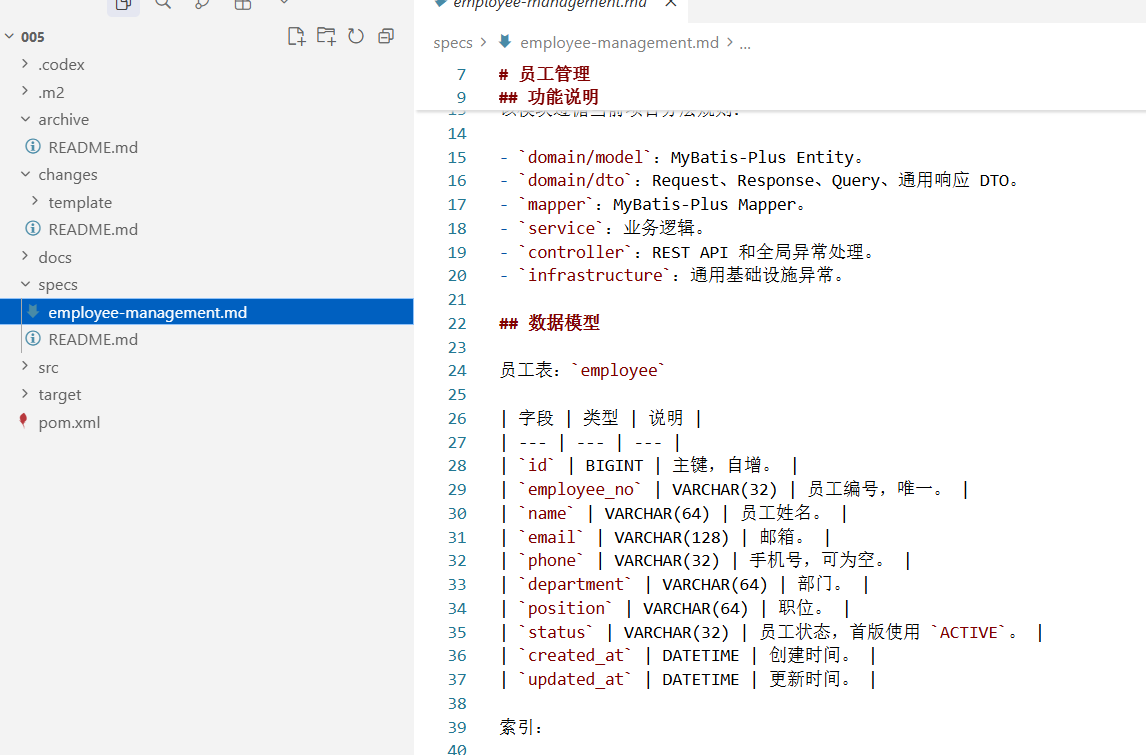Open the Search view icon
The image size is (1146, 755).
164,4
